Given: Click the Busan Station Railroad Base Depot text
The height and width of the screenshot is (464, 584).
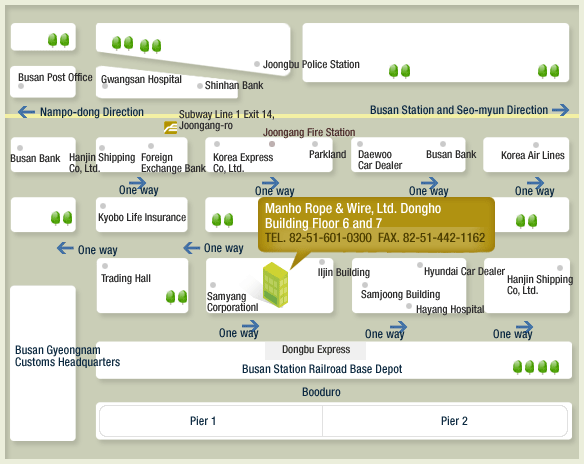Looking at the screenshot, I should click(322, 369).
